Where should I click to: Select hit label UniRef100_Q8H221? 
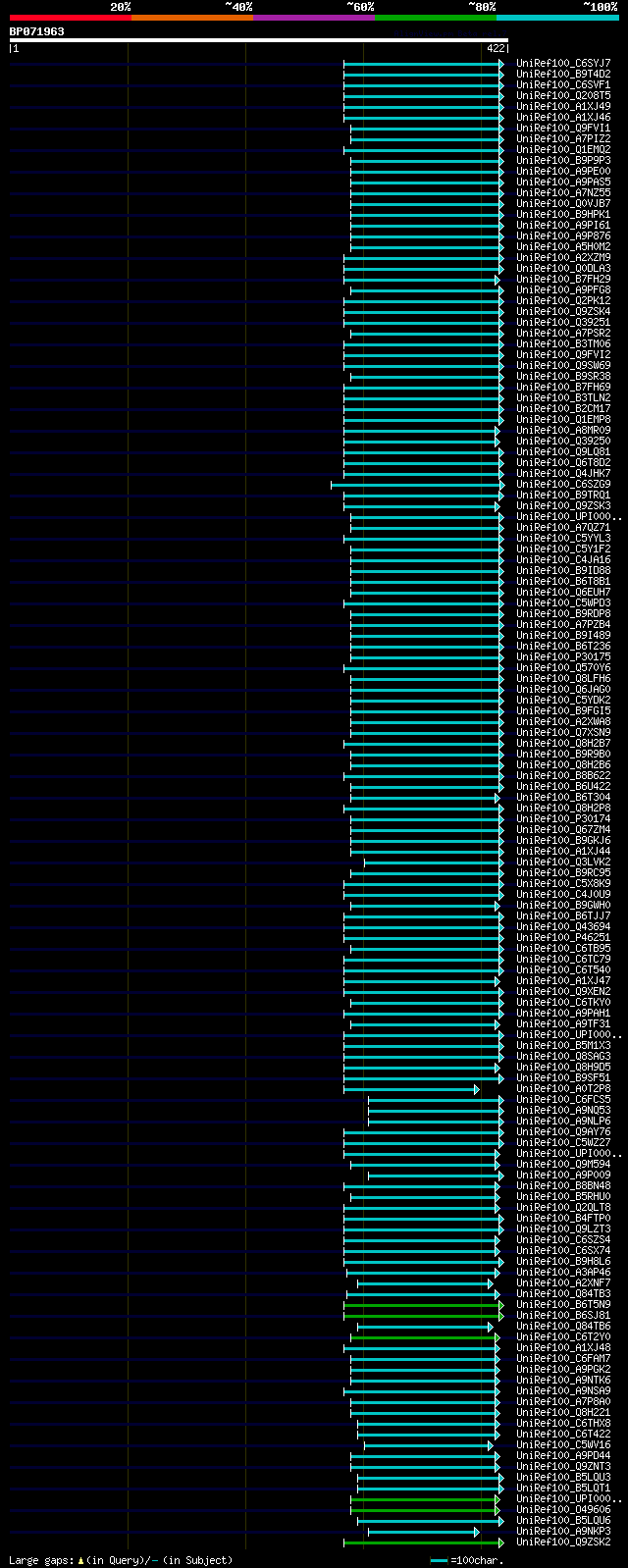tap(563, 1412)
